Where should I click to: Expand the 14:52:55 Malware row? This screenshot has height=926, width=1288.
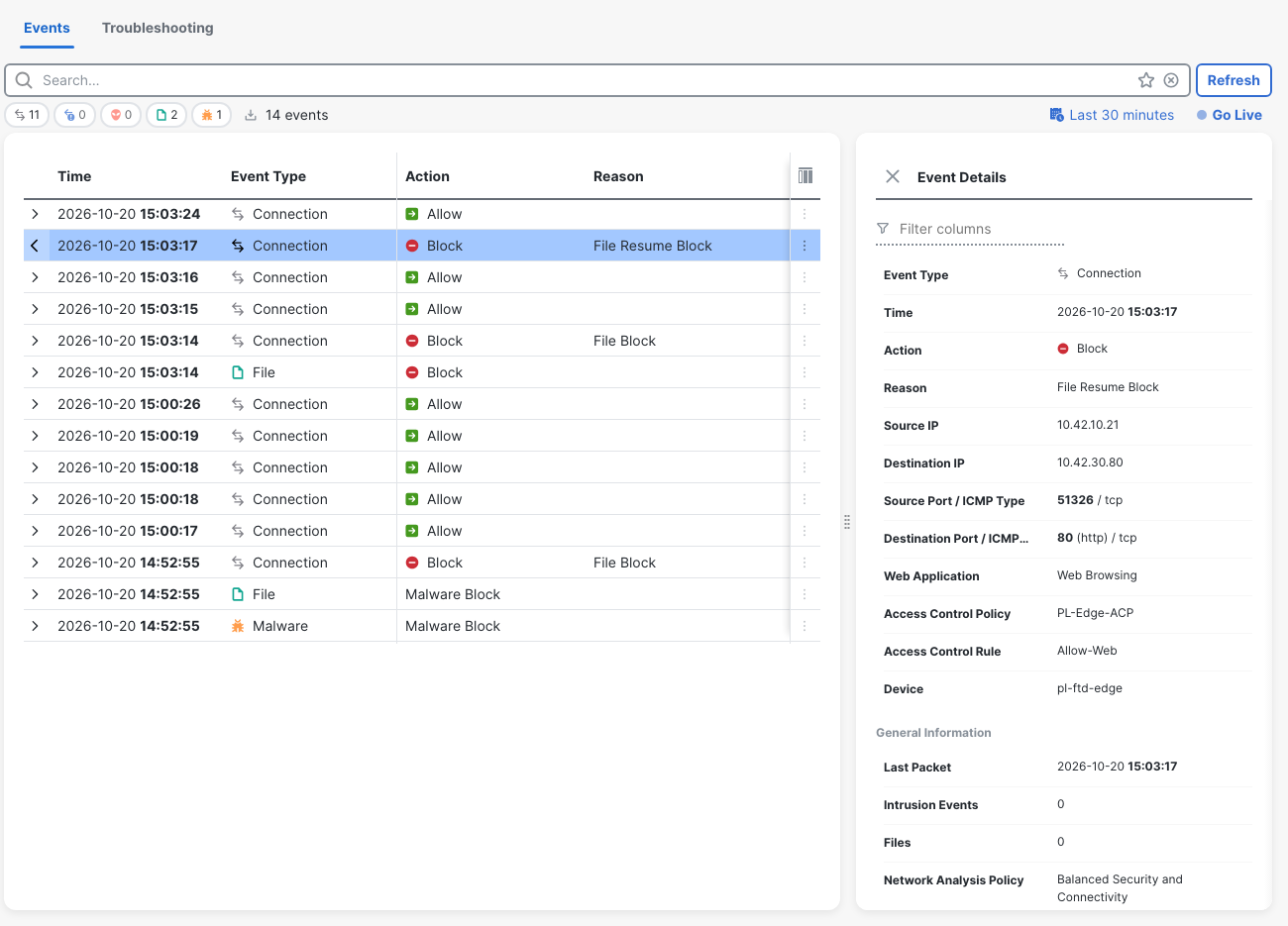35,626
